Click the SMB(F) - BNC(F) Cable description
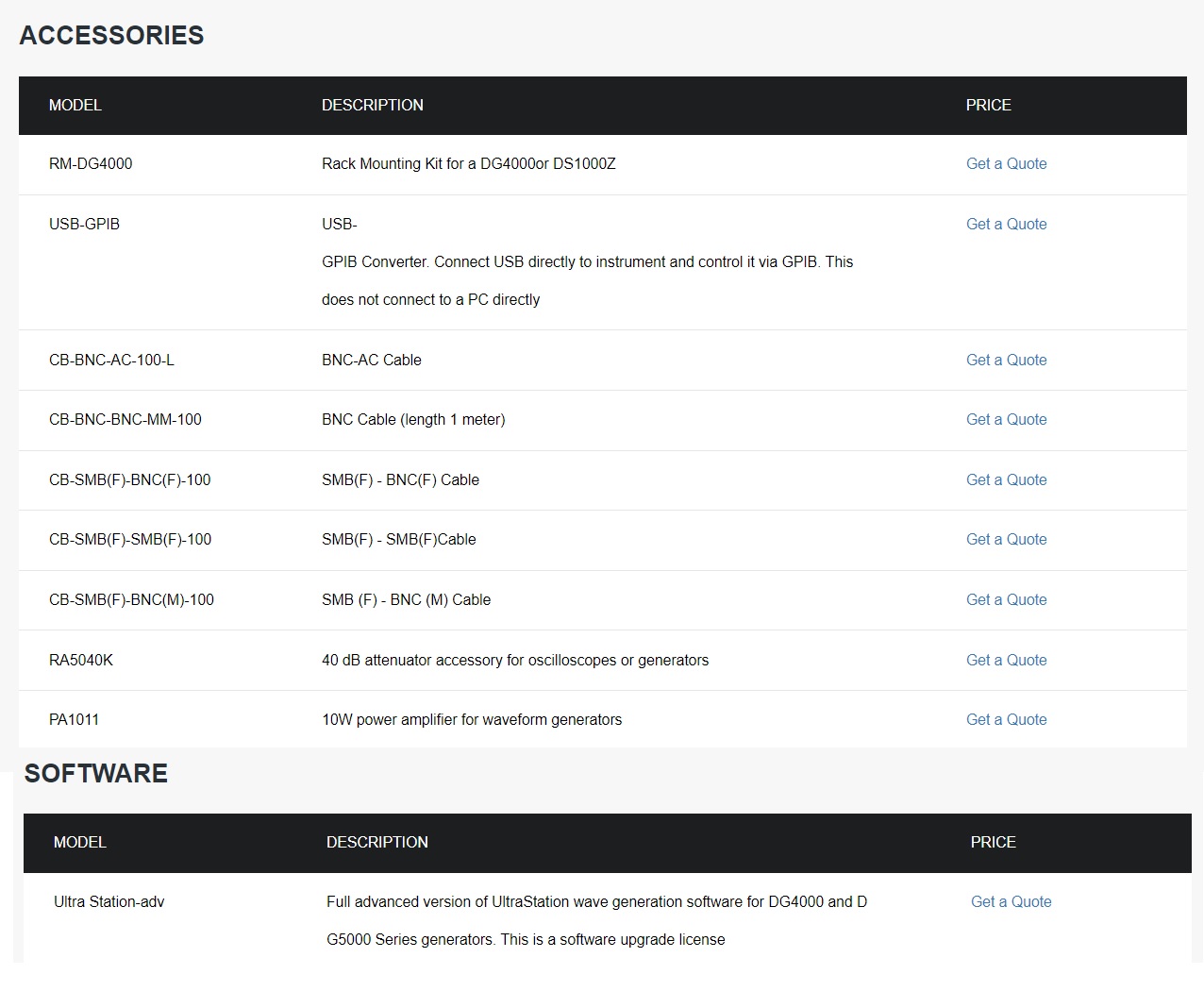Screen dimensions: 1204x991 tap(400, 479)
